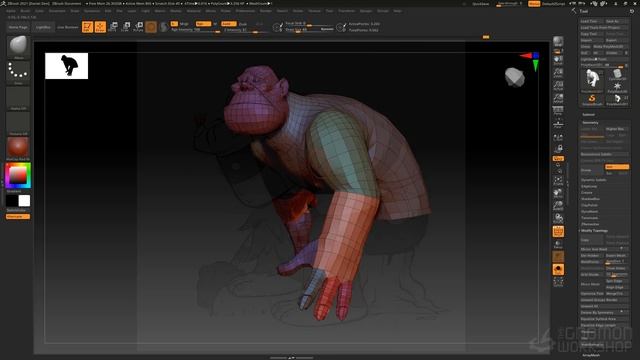640x360 pixels.
Task: Expand the DynaMesh subsection
Action: pos(590,211)
